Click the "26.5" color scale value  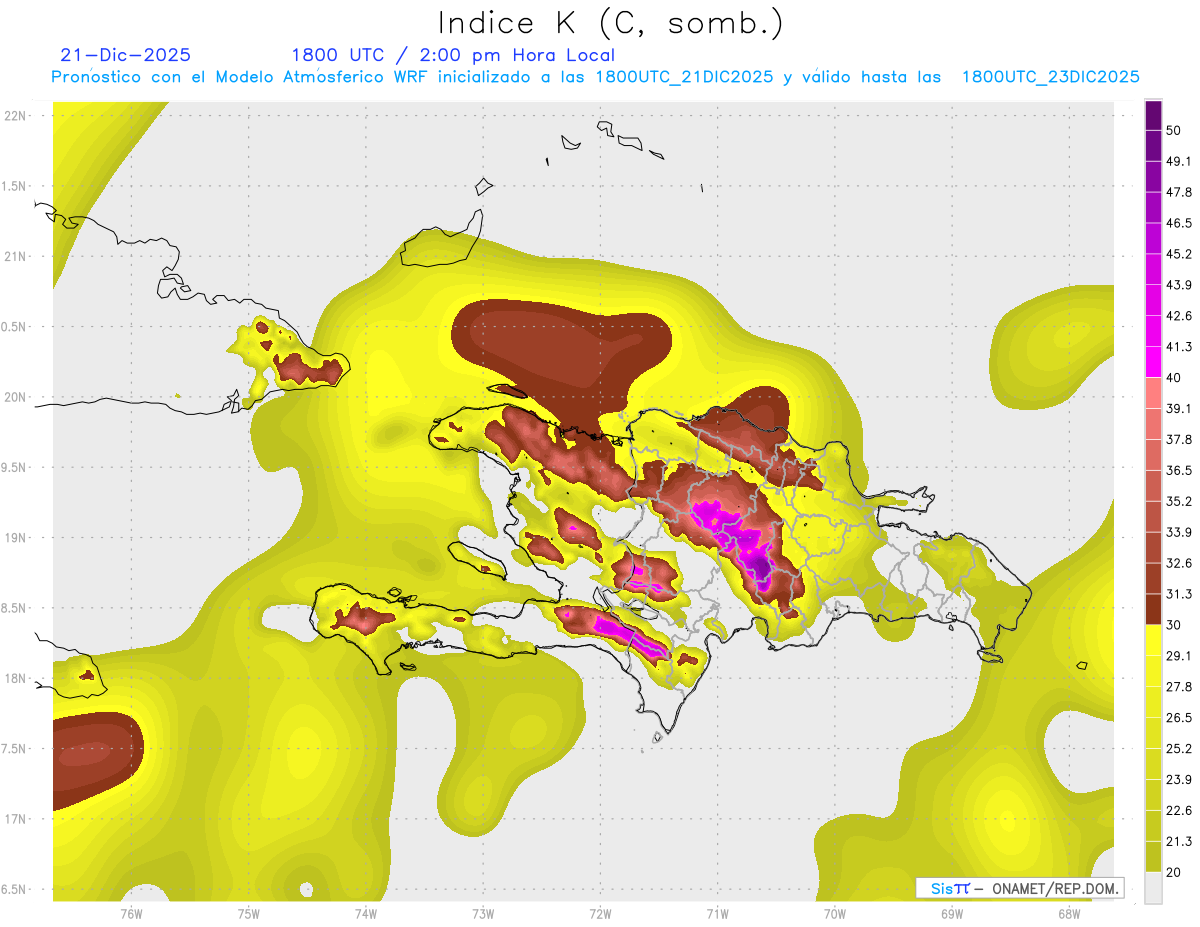(x=1178, y=718)
